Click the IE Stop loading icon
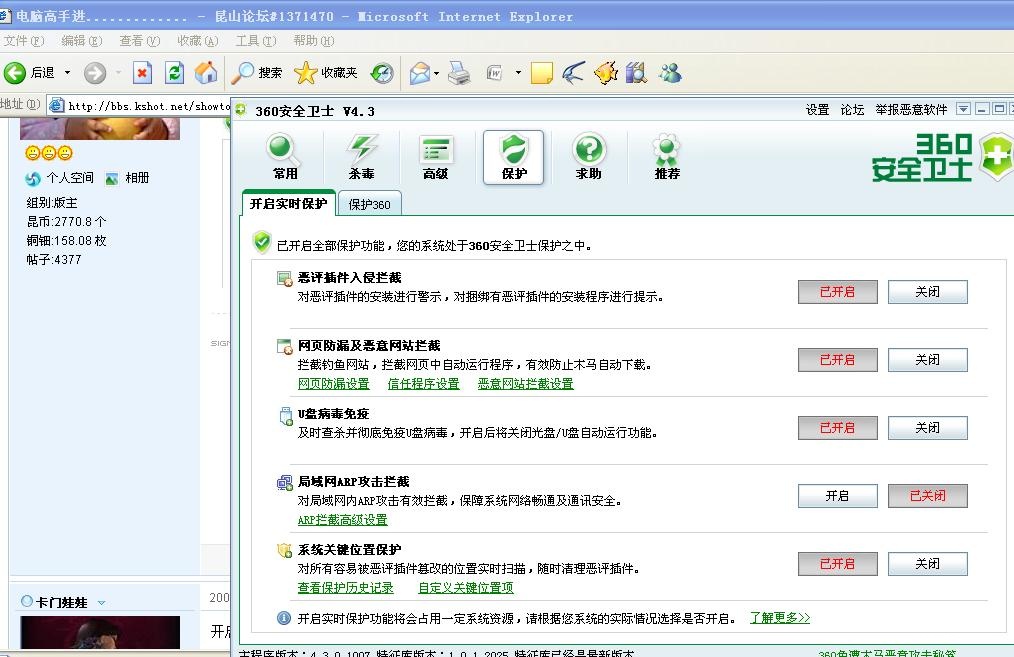Screen dimensions: 1014x657 tap(143, 73)
